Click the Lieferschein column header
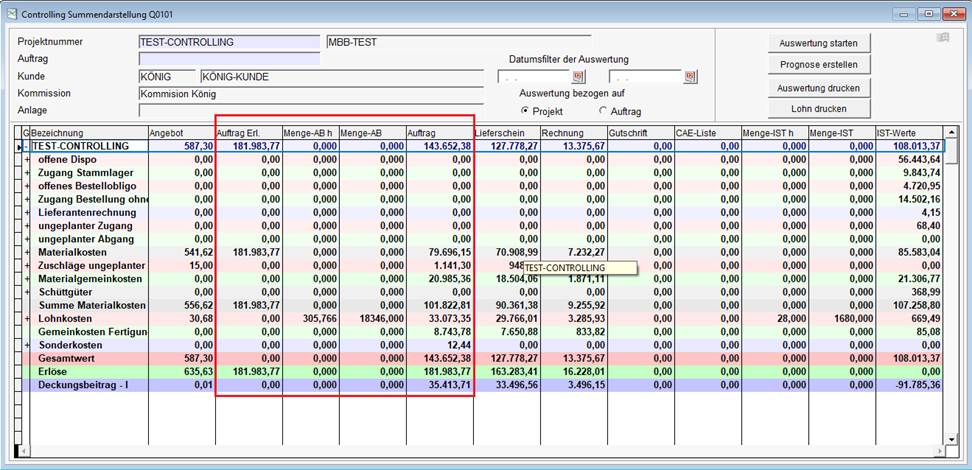Image resolution: width=972 pixels, height=470 pixels. [x=506, y=132]
